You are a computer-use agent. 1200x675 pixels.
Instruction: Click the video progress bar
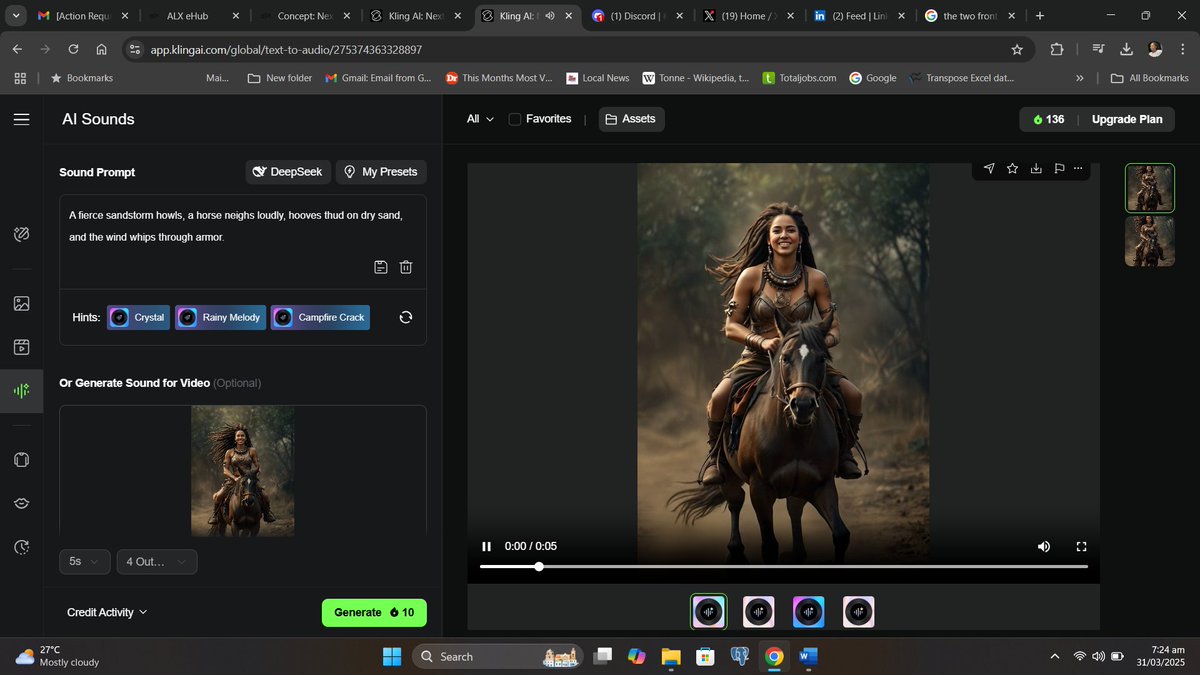pos(784,567)
